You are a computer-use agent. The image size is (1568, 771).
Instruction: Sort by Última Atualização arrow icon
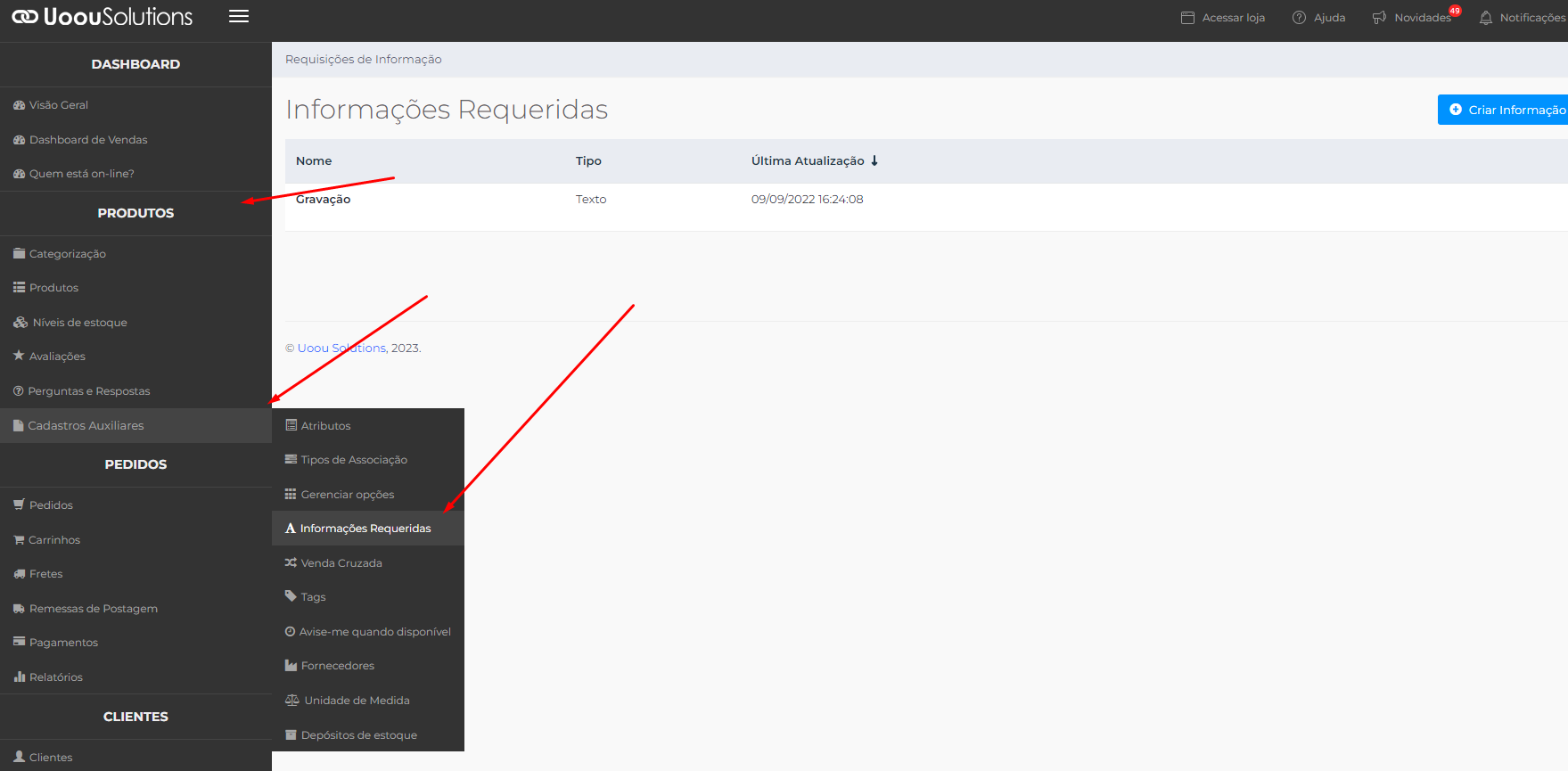point(874,160)
